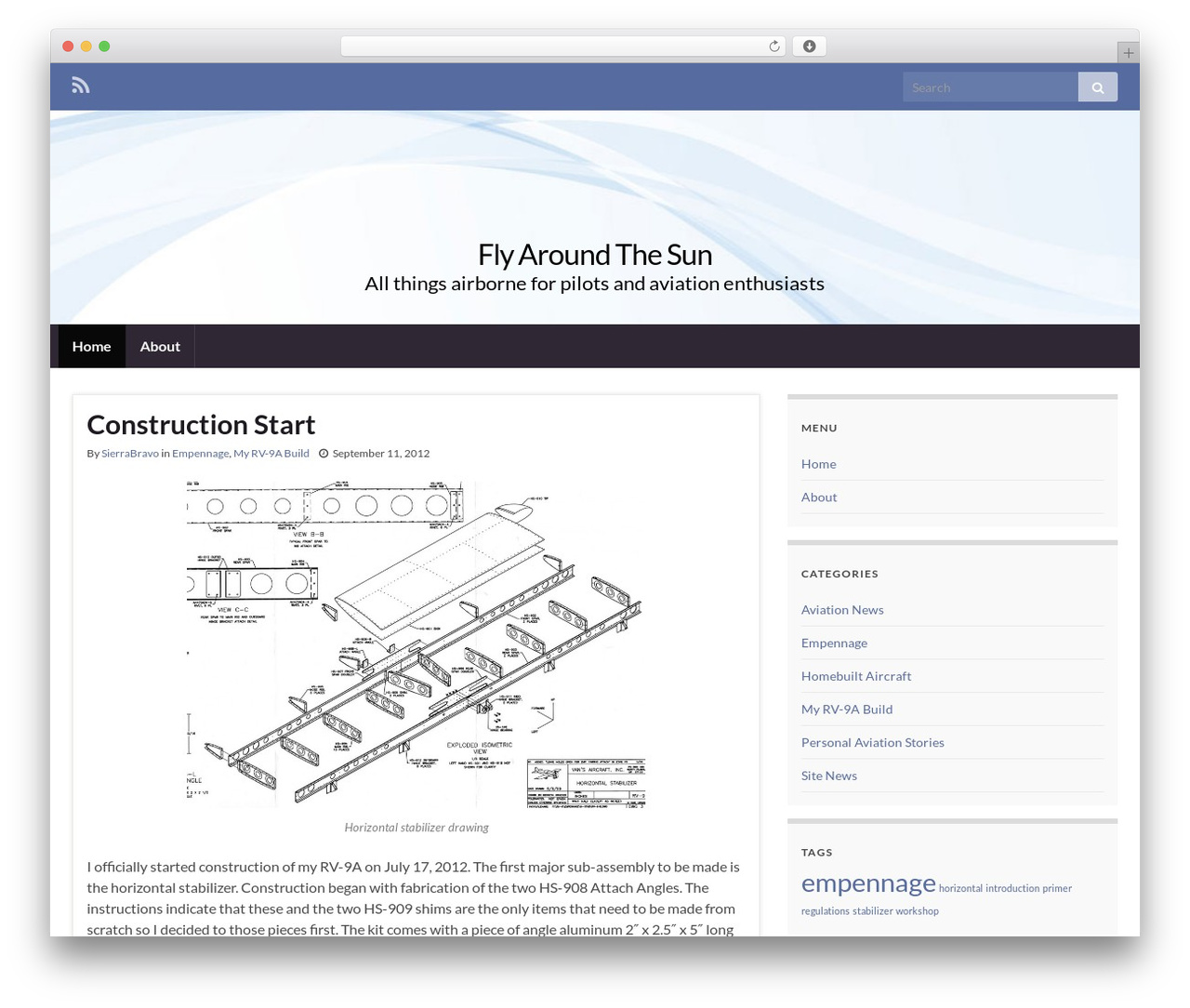Open Empennage category in sidebar
The height and width of the screenshot is (1008, 1190).
click(834, 643)
